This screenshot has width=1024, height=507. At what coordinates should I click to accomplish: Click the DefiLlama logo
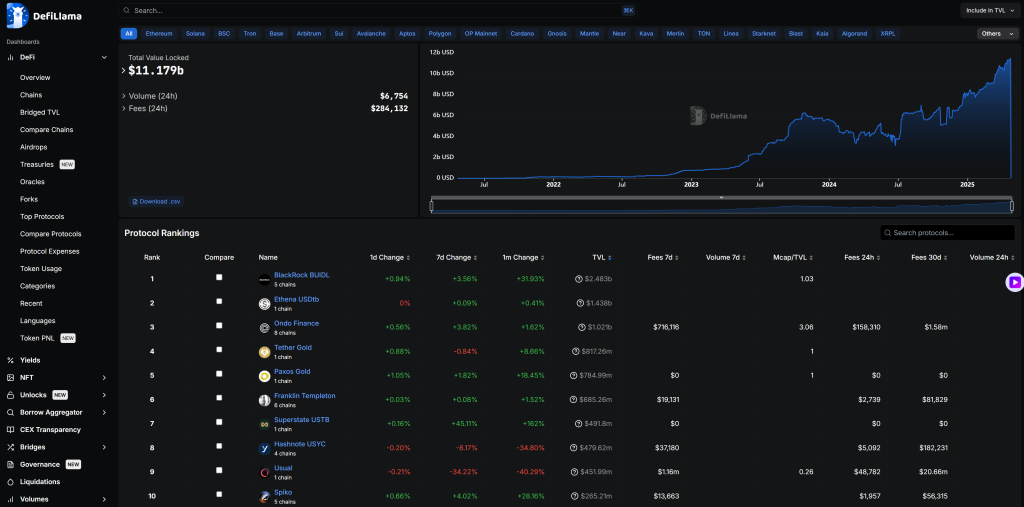(44, 16)
